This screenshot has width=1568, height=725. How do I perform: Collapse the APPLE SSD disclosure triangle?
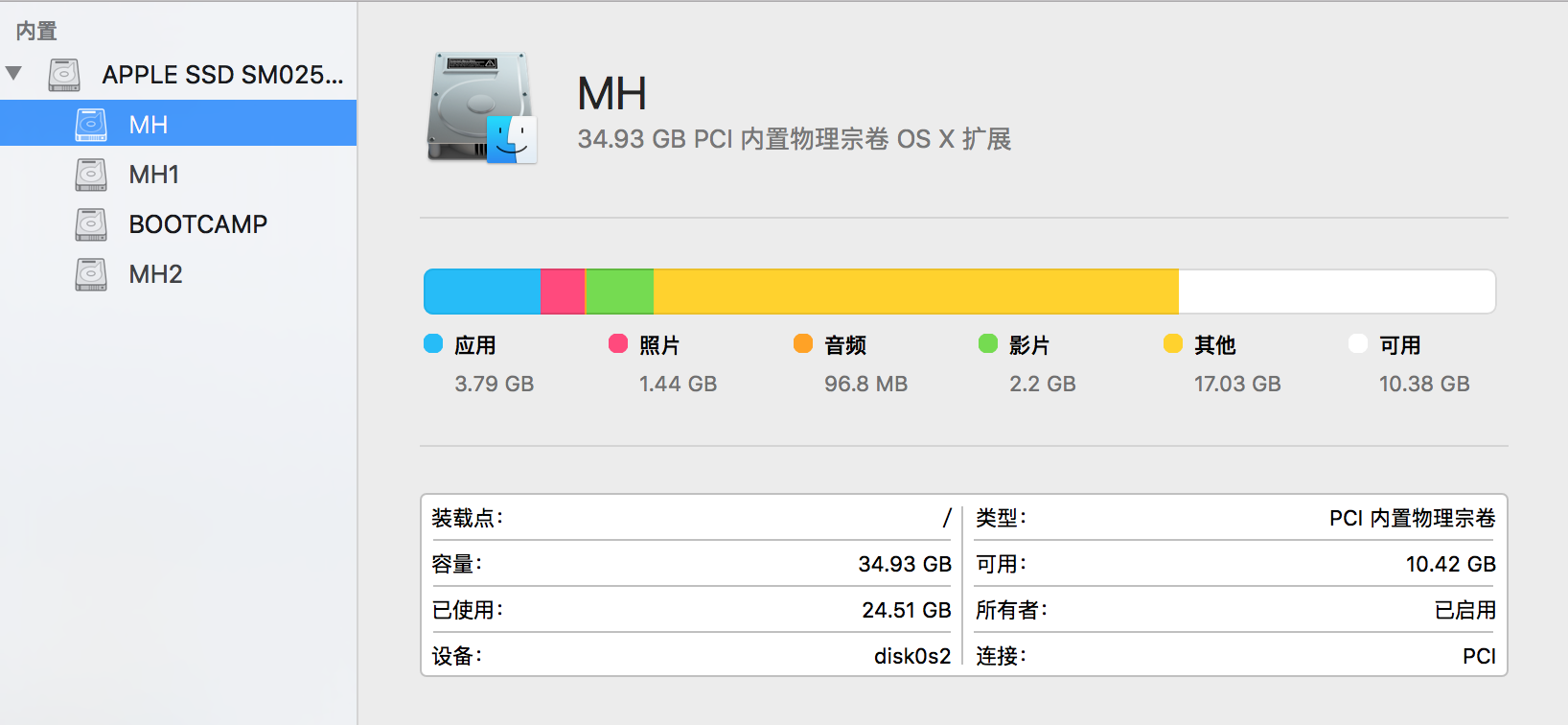click(x=14, y=74)
